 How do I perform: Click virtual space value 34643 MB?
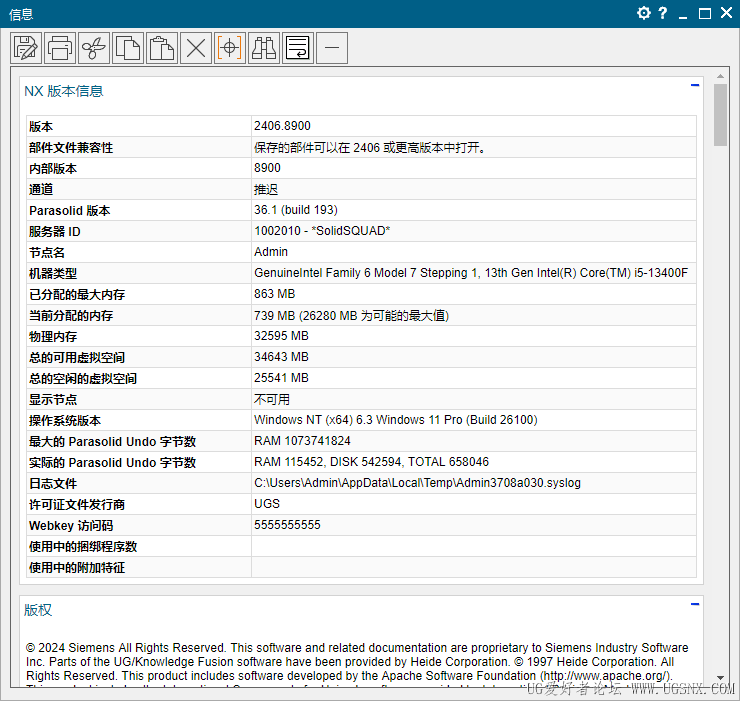coord(281,357)
